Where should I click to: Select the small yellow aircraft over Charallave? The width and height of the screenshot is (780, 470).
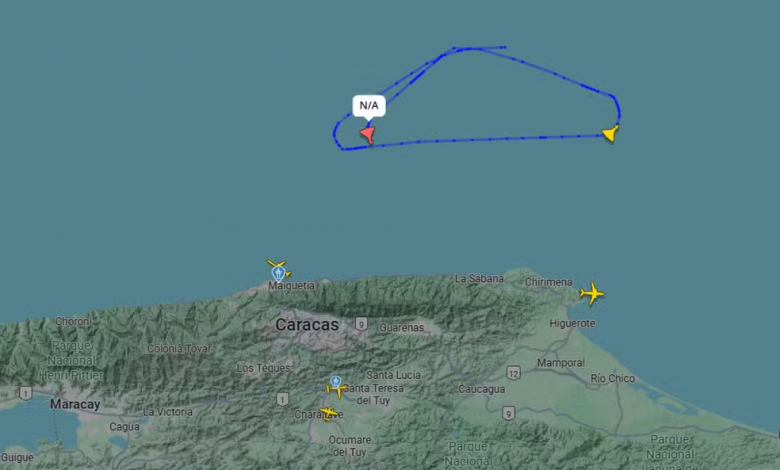(x=328, y=413)
